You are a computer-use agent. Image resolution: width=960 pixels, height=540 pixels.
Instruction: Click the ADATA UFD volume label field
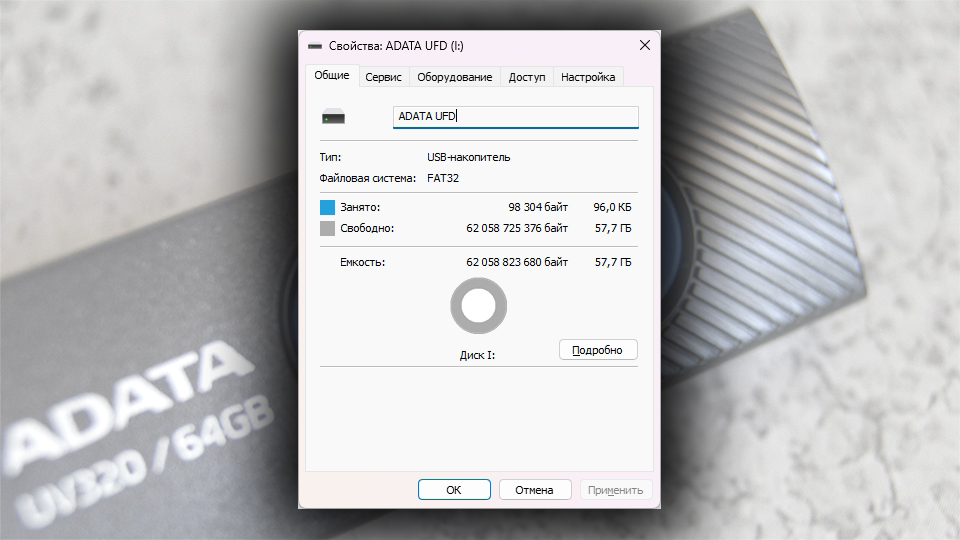tap(516, 116)
